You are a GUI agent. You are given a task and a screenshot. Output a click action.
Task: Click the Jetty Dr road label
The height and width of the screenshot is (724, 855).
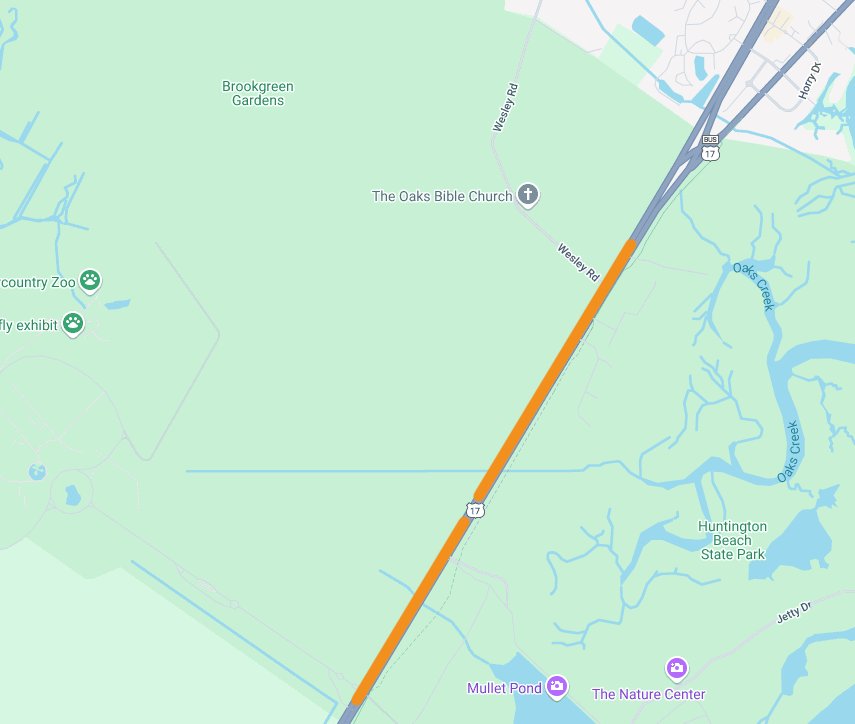[x=794, y=612]
